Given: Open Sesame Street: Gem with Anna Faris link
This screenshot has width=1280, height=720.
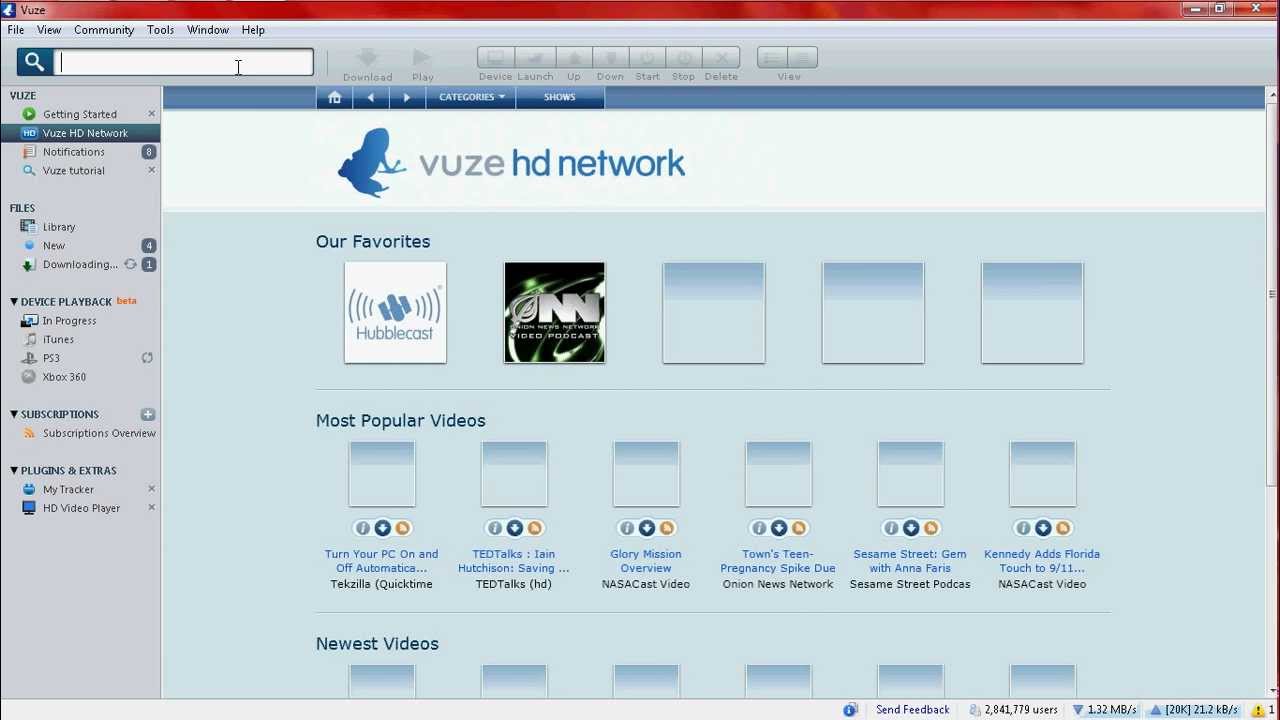Looking at the screenshot, I should click(x=910, y=561).
